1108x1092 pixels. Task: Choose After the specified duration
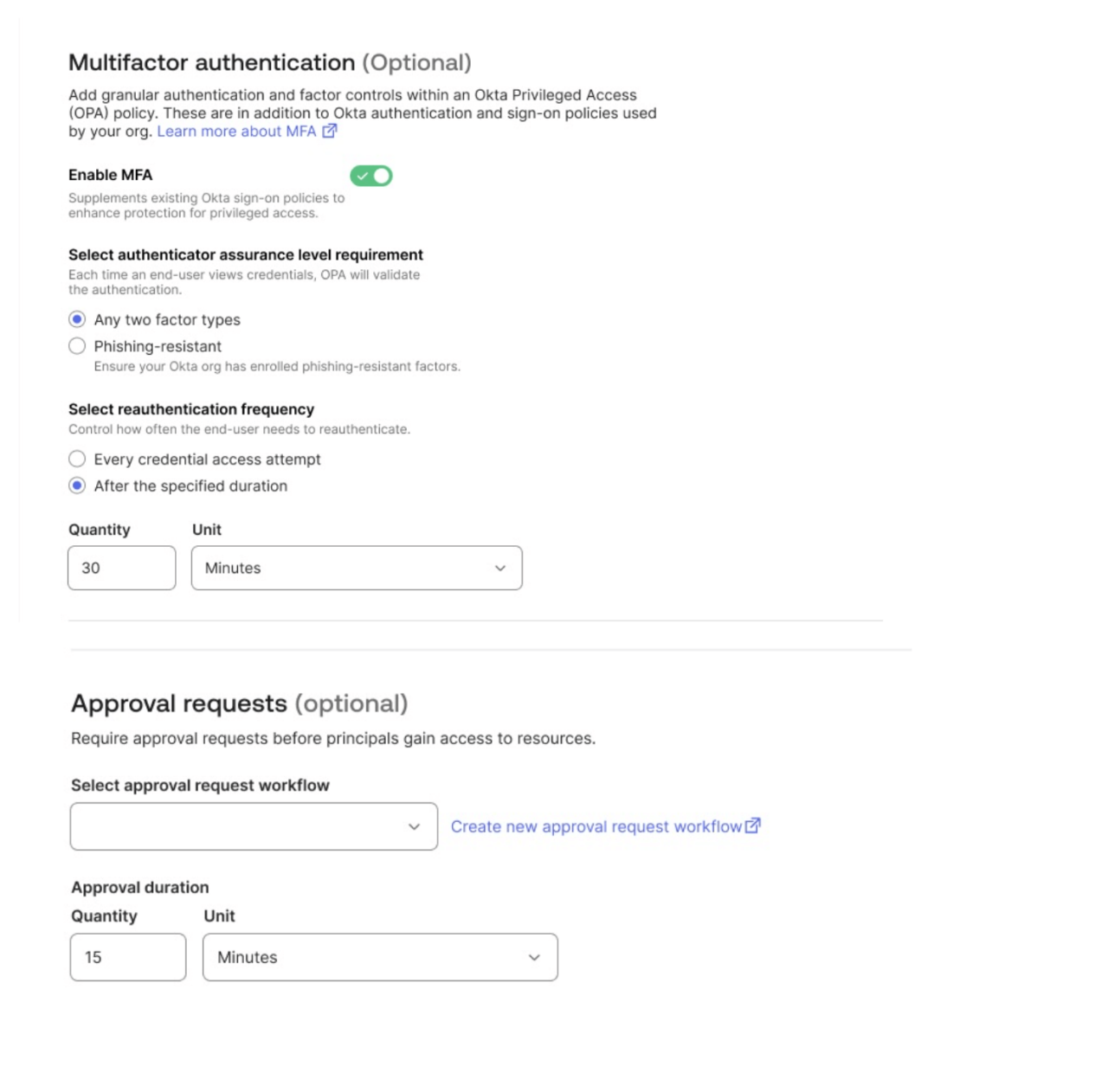[x=77, y=486]
